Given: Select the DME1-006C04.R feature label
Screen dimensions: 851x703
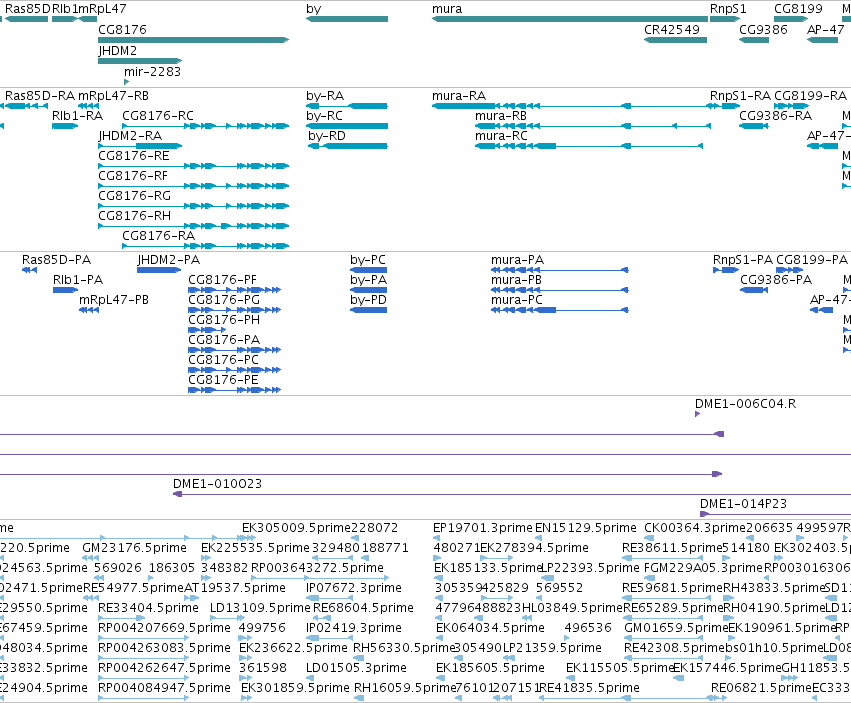Looking at the screenshot, I should pyautogui.click(x=746, y=404).
